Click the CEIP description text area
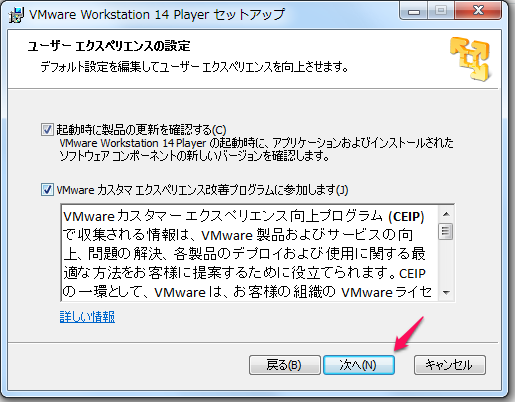 pyautogui.click(x=250, y=254)
